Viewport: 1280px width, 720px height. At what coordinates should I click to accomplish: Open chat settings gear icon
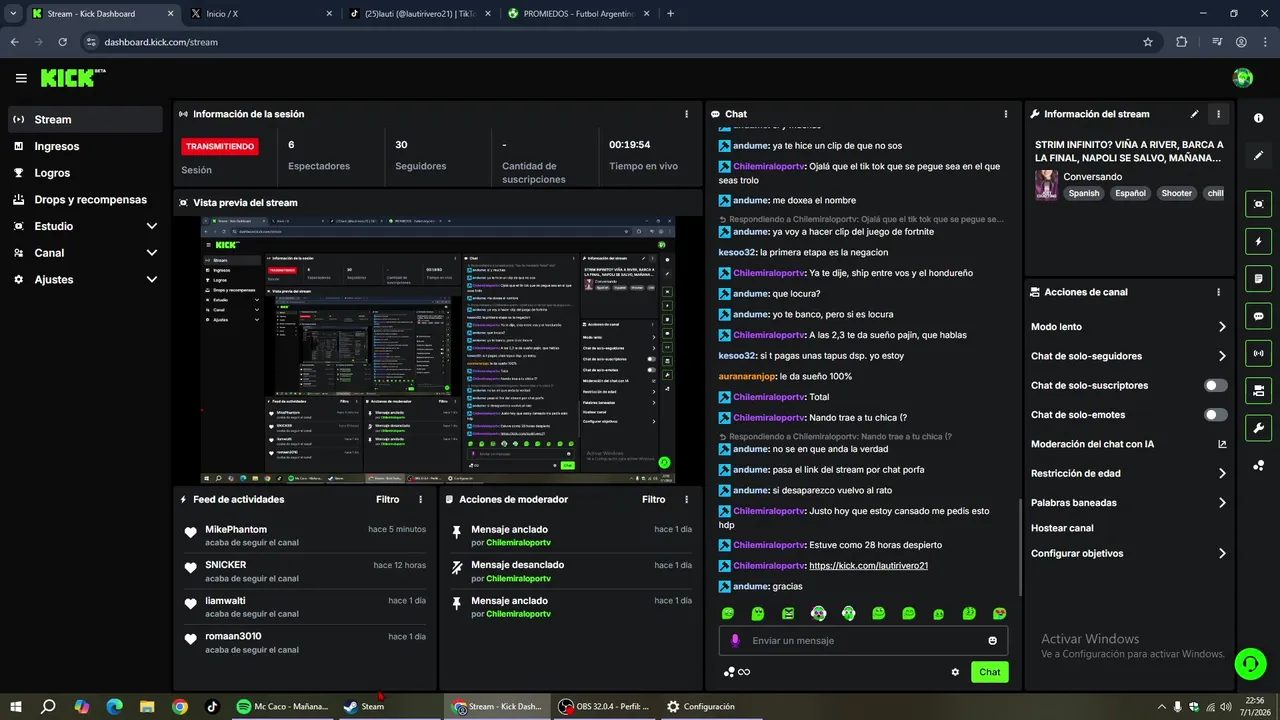[x=955, y=672]
